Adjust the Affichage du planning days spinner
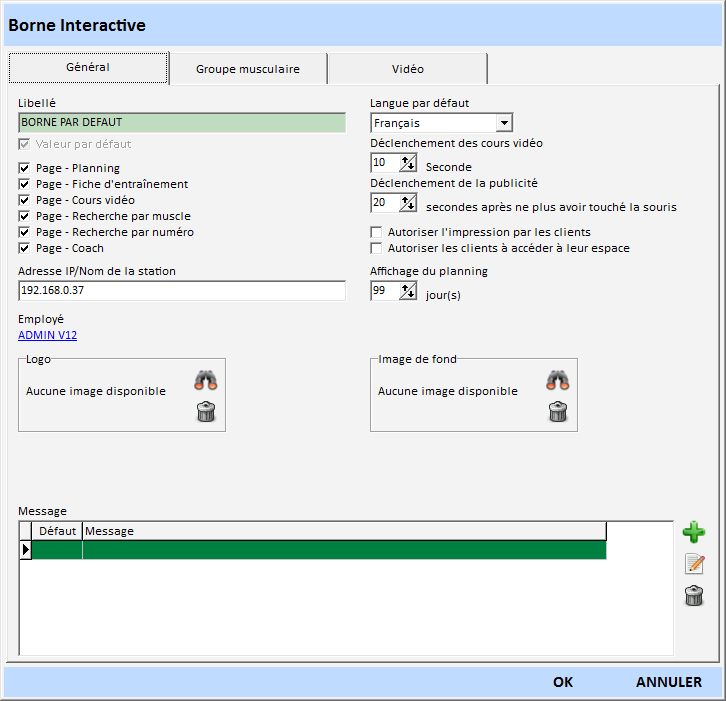Image resolution: width=726 pixels, height=701 pixels. click(x=408, y=291)
